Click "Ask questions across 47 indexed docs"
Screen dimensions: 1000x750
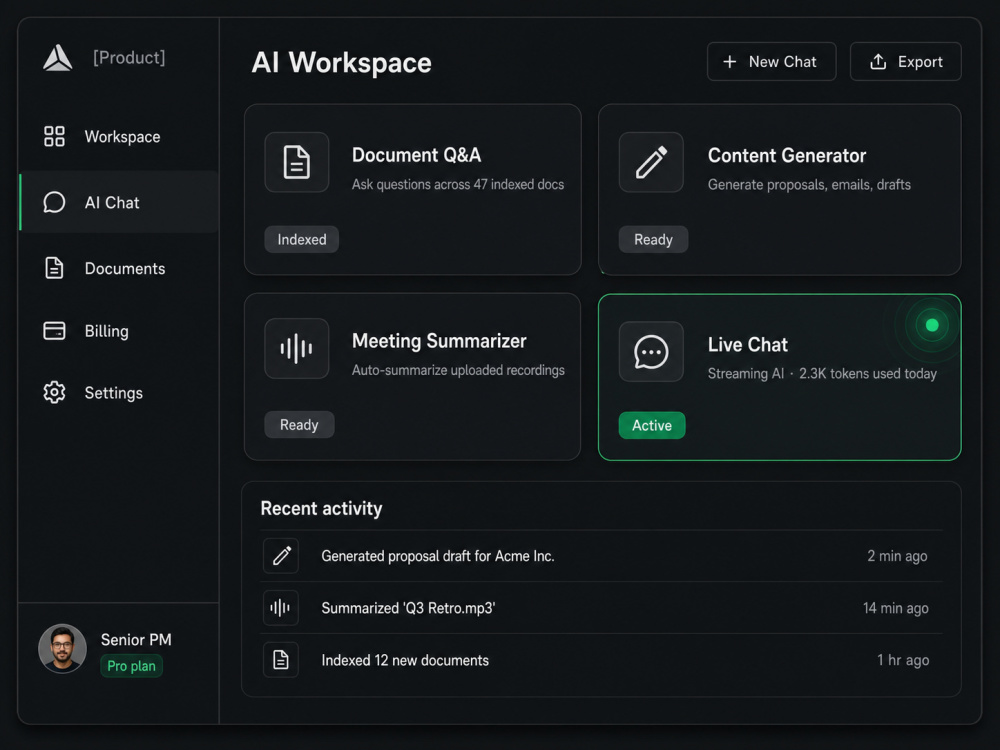pyautogui.click(x=458, y=184)
